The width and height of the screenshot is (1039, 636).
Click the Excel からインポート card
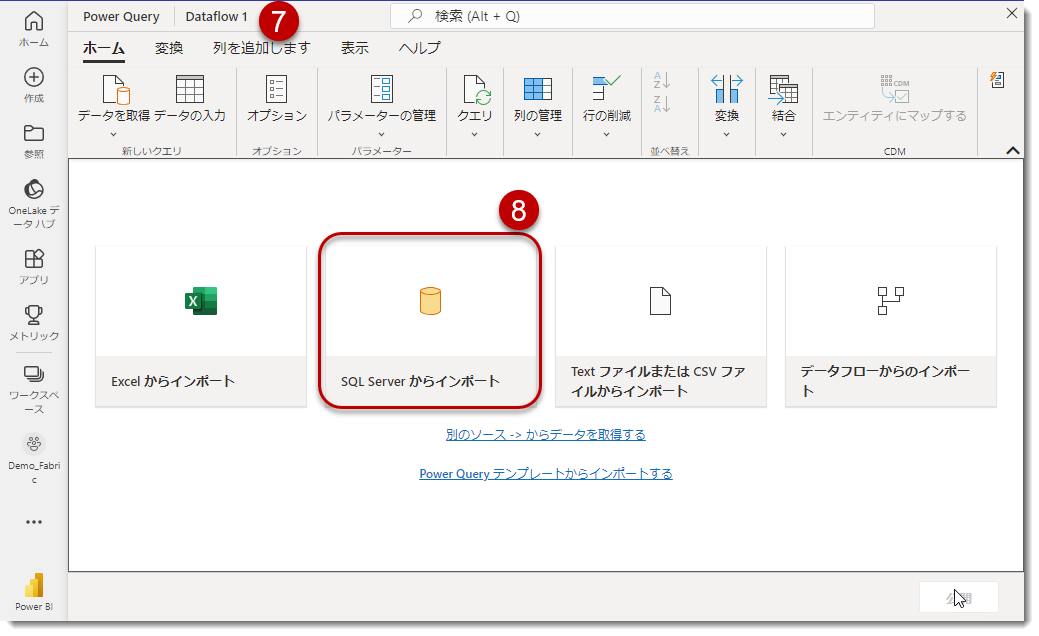pyautogui.click(x=201, y=326)
